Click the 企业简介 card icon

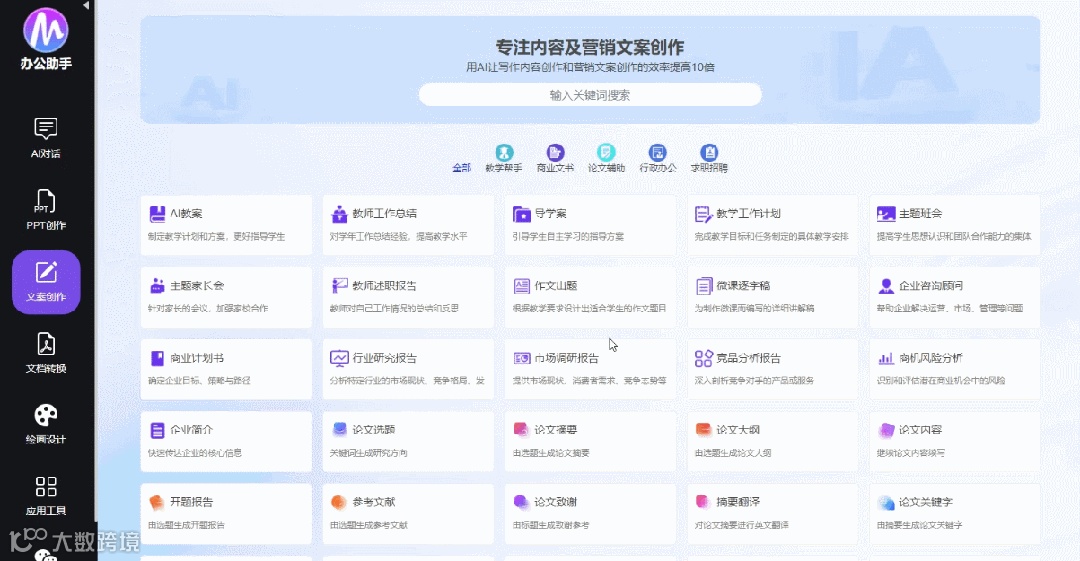[x=157, y=430]
